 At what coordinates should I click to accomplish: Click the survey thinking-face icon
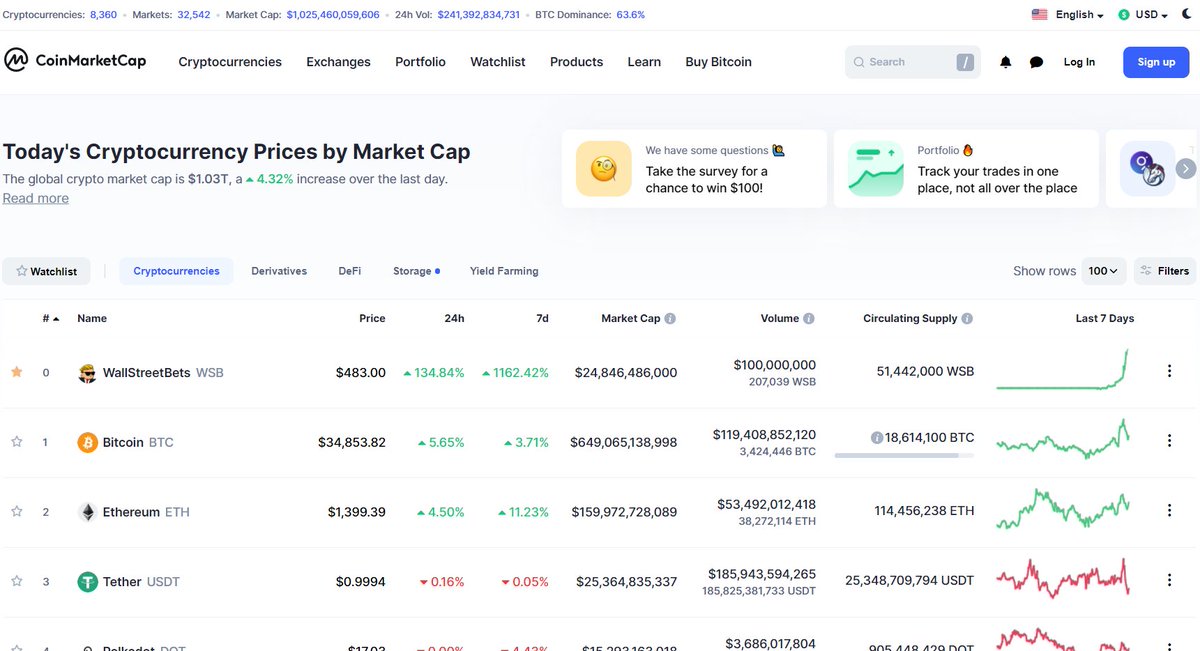point(603,169)
